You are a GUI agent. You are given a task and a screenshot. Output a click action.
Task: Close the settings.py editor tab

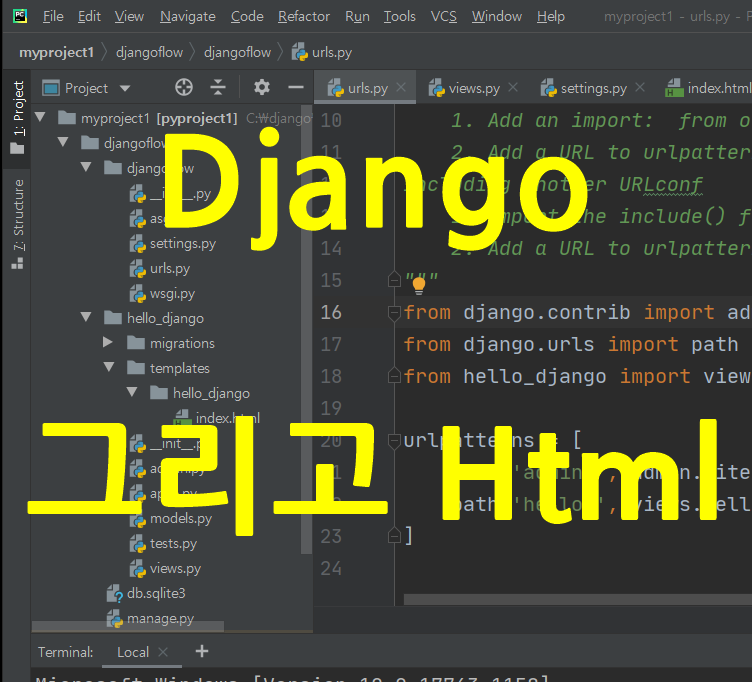point(640,87)
